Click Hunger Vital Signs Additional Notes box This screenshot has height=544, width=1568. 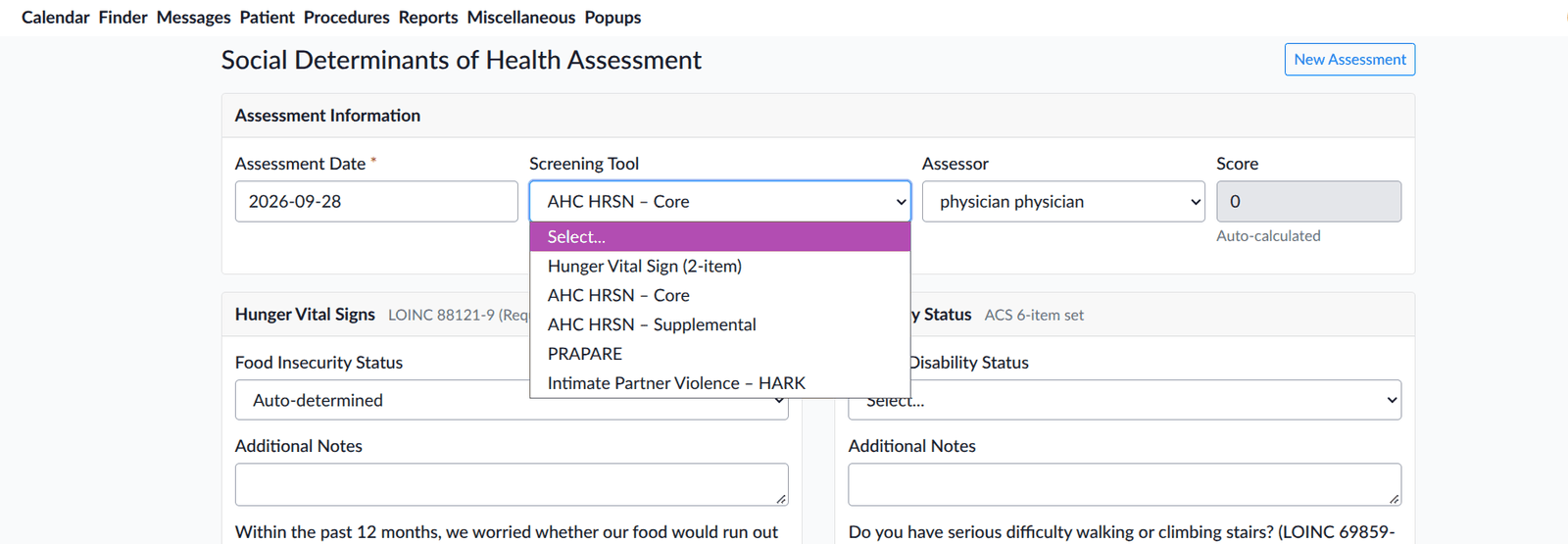(512, 484)
